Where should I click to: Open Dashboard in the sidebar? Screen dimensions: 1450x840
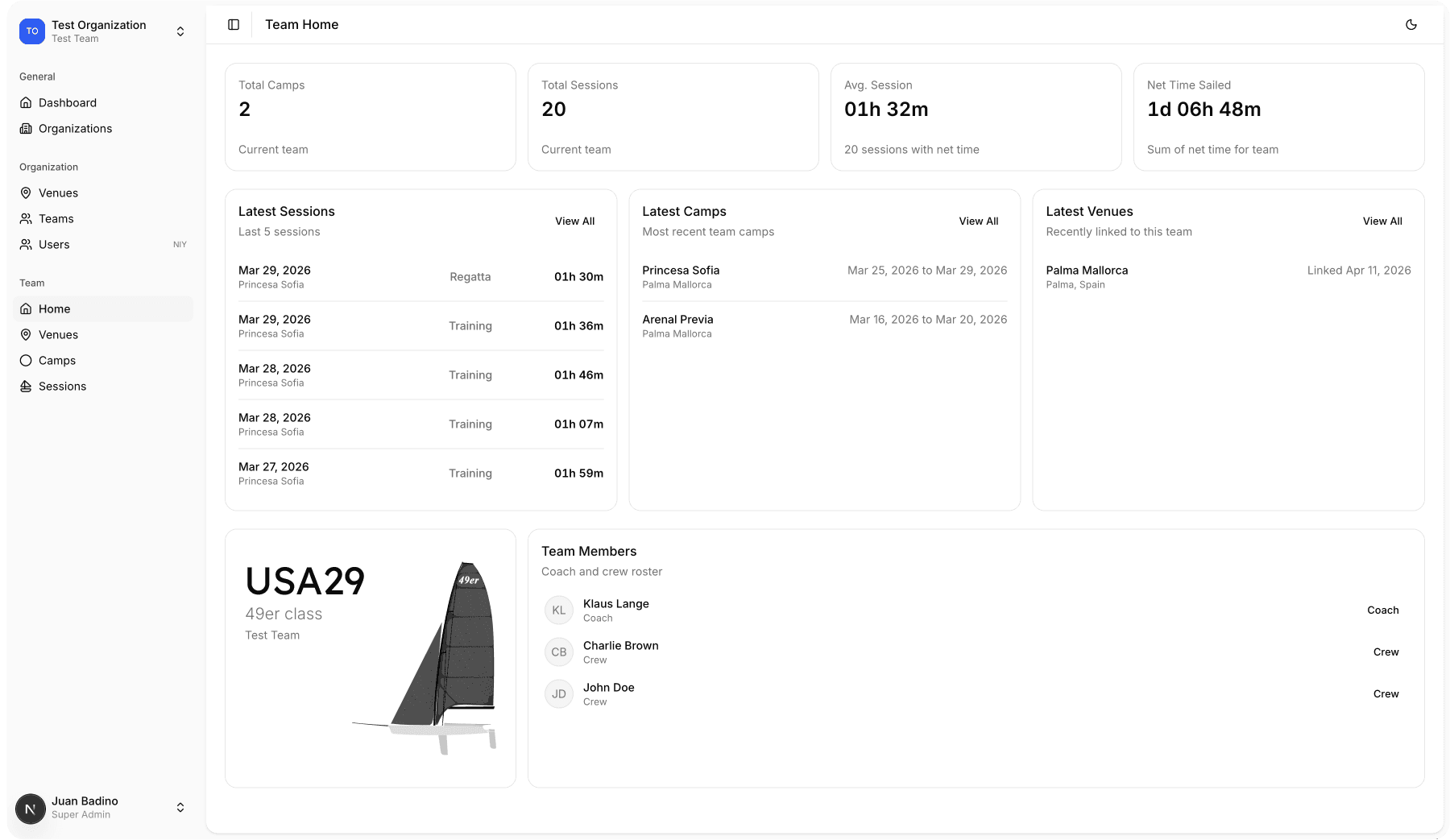(103, 103)
